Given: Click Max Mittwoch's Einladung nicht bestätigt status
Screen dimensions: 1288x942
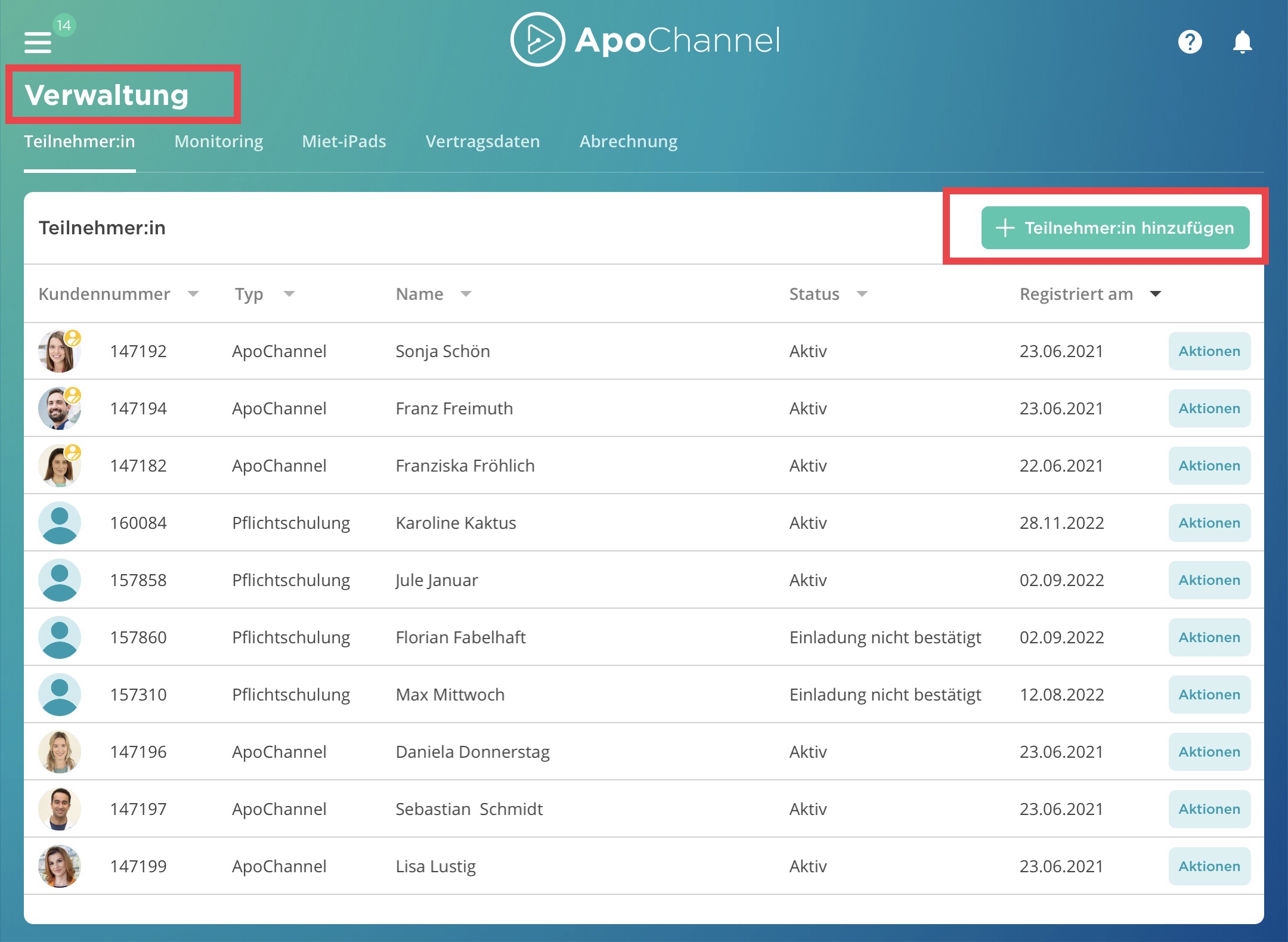Looking at the screenshot, I should pyautogui.click(x=885, y=695).
